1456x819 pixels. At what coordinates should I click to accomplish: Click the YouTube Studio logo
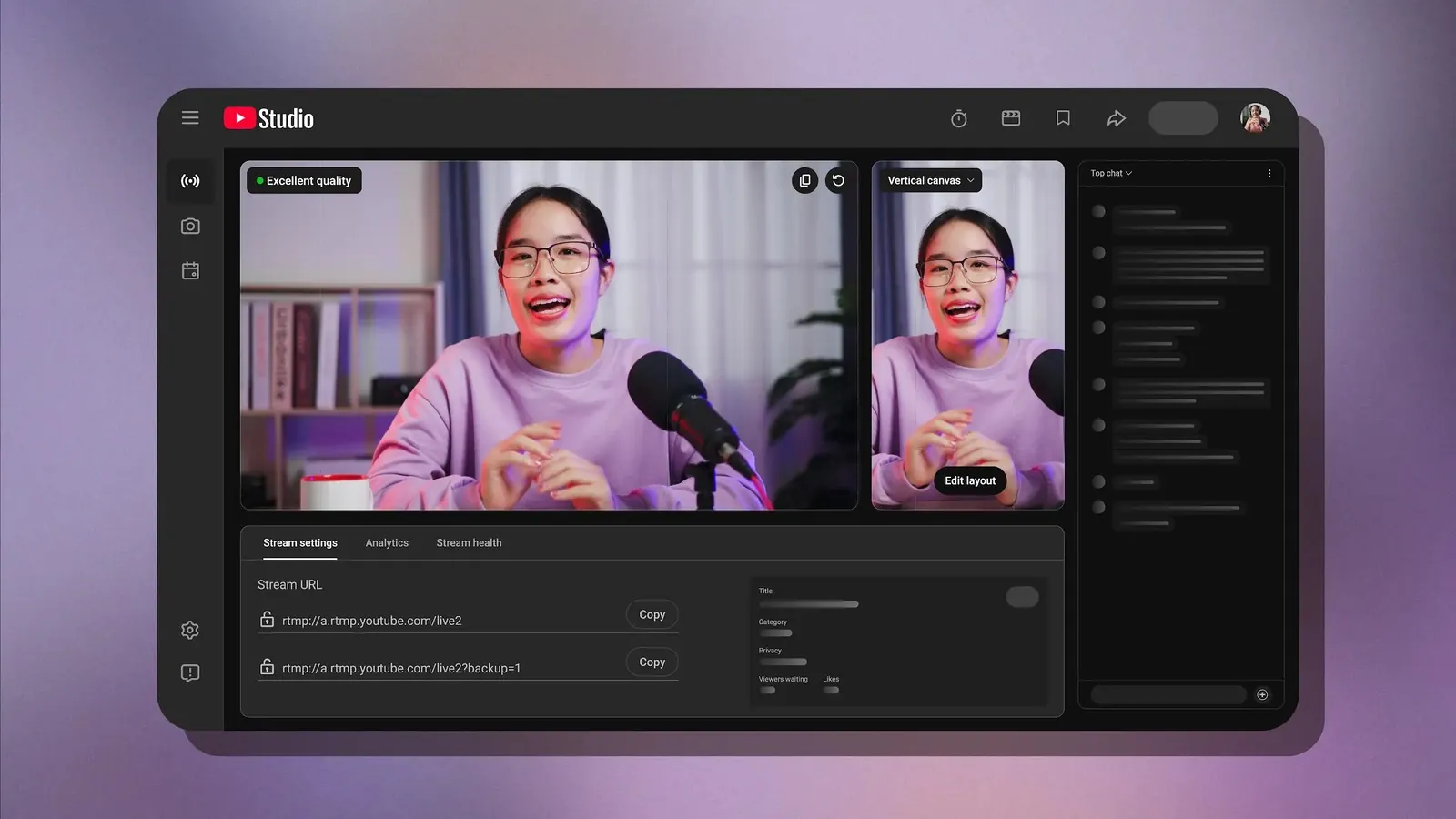click(268, 118)
